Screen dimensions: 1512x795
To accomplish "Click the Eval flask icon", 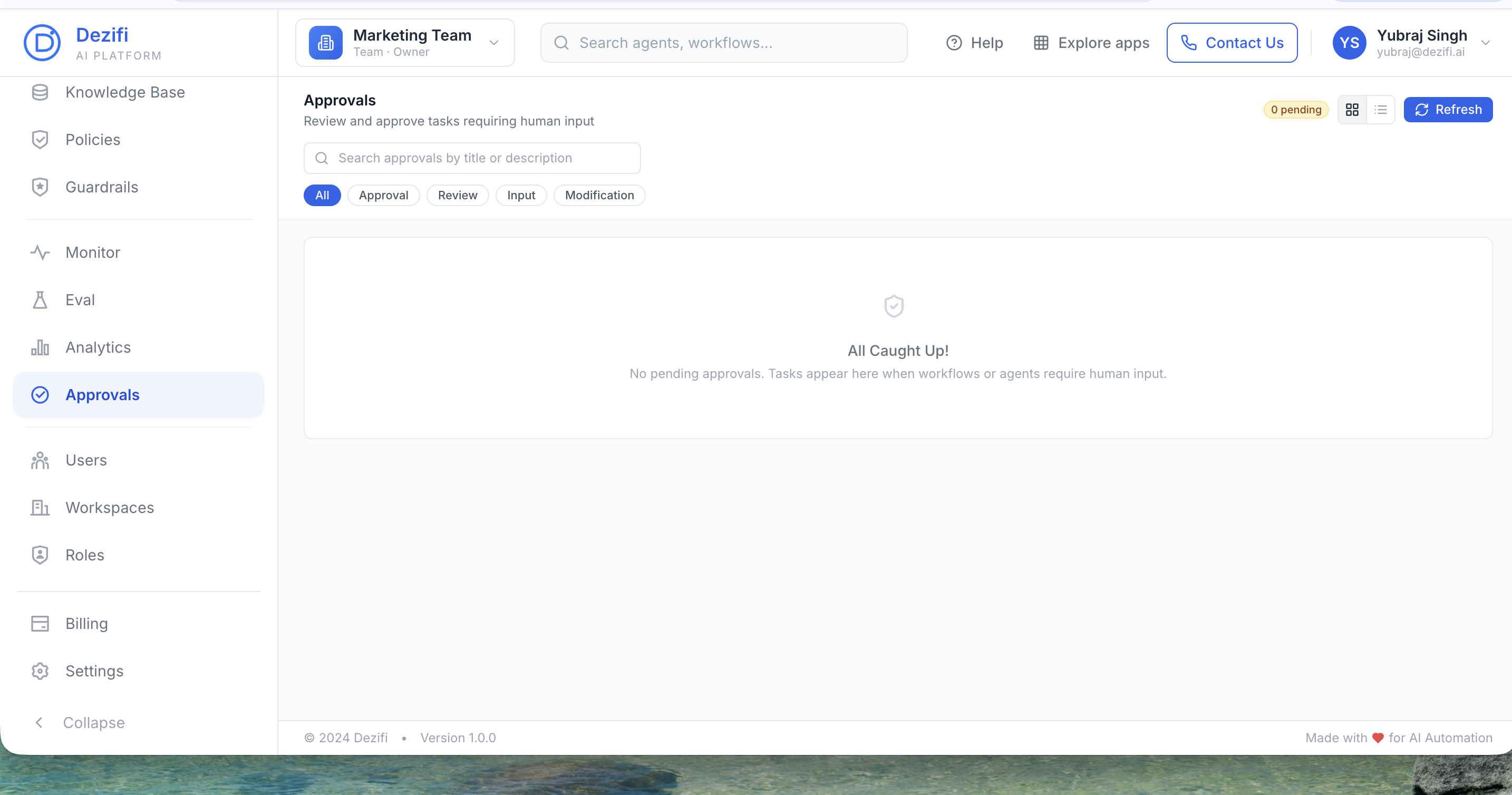I will (x=40, y=300).
